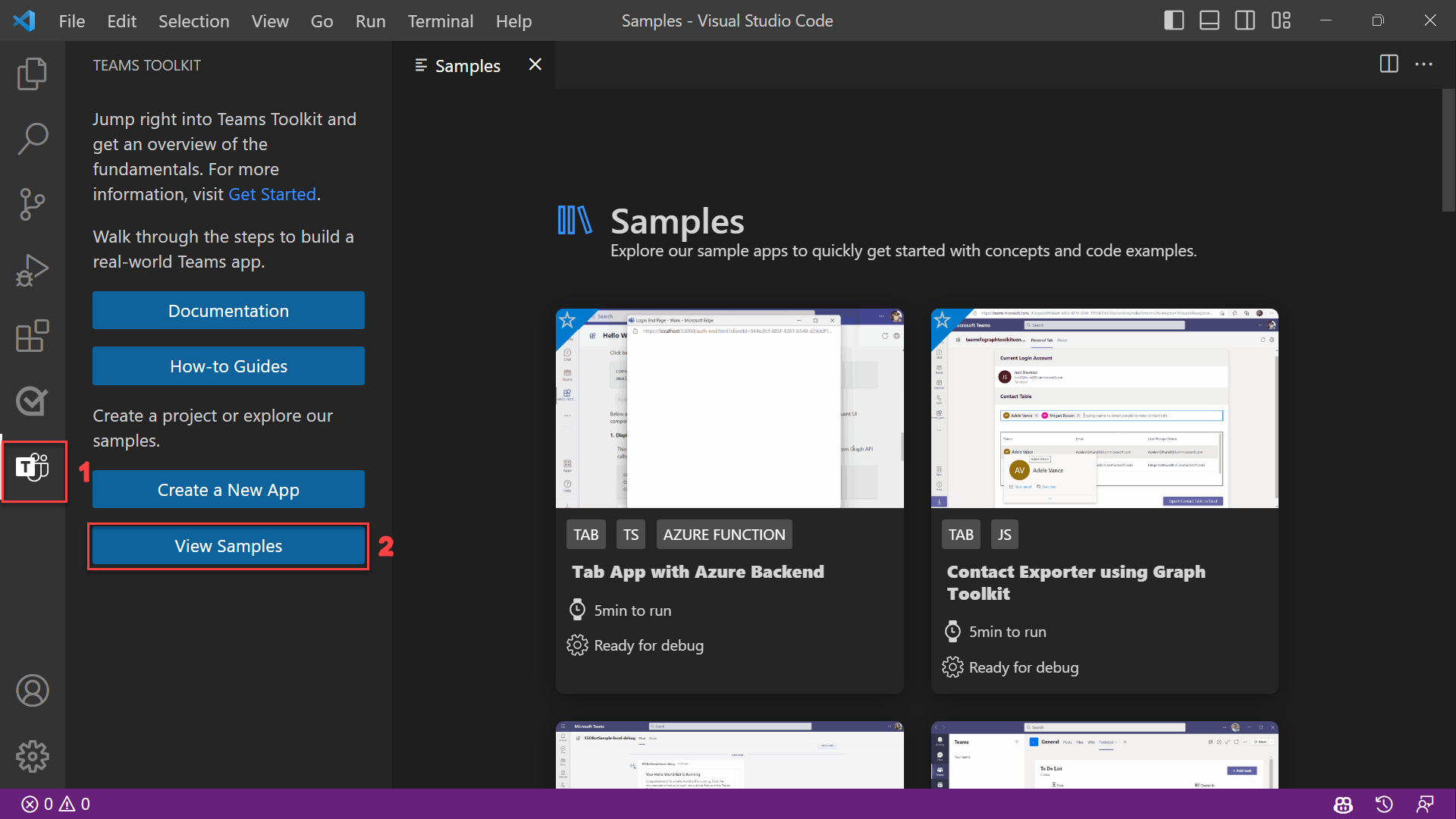Open the Documentation link
1456x819 pixels.
tap(228, 310)
